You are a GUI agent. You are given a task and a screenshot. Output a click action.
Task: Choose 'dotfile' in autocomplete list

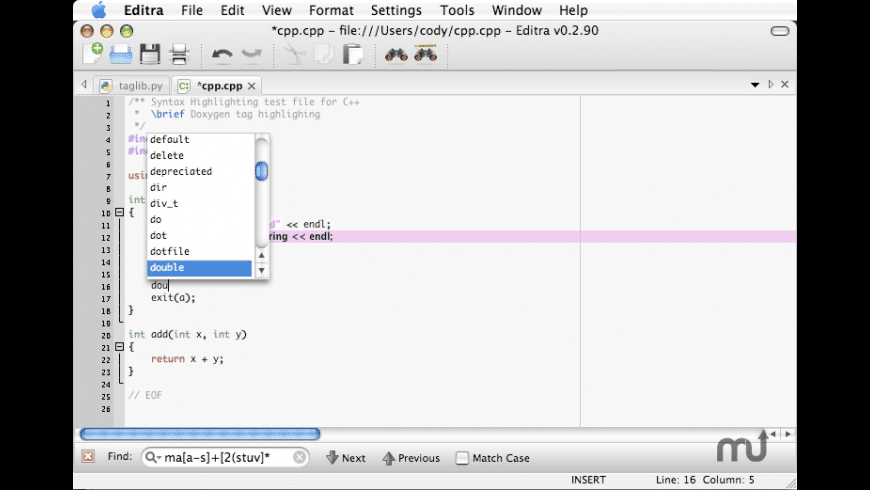(x=199, y=251)
